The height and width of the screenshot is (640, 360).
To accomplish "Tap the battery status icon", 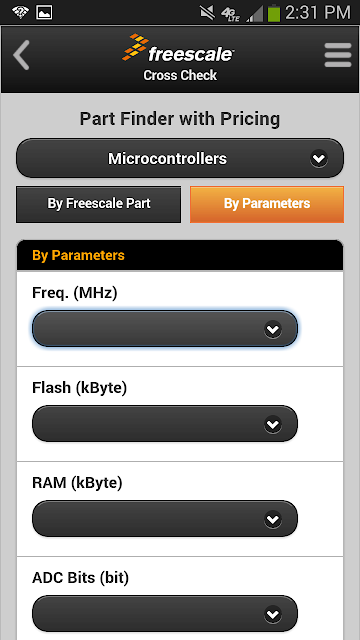I will coord(274,13).
